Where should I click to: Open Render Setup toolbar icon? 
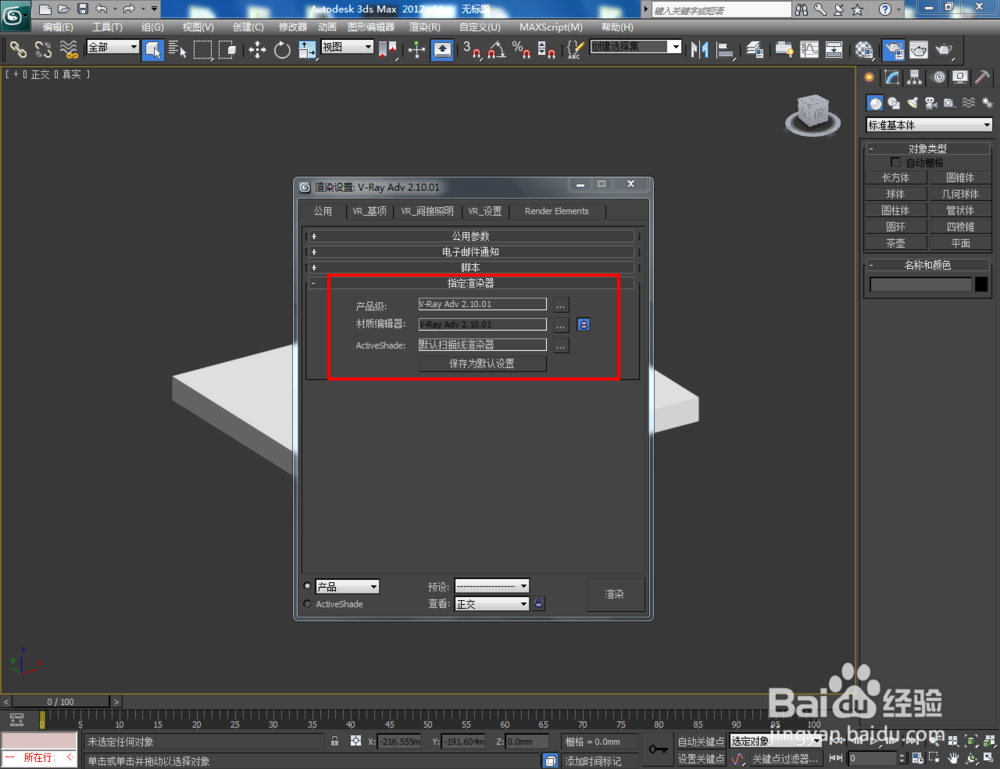coord(893,49)
